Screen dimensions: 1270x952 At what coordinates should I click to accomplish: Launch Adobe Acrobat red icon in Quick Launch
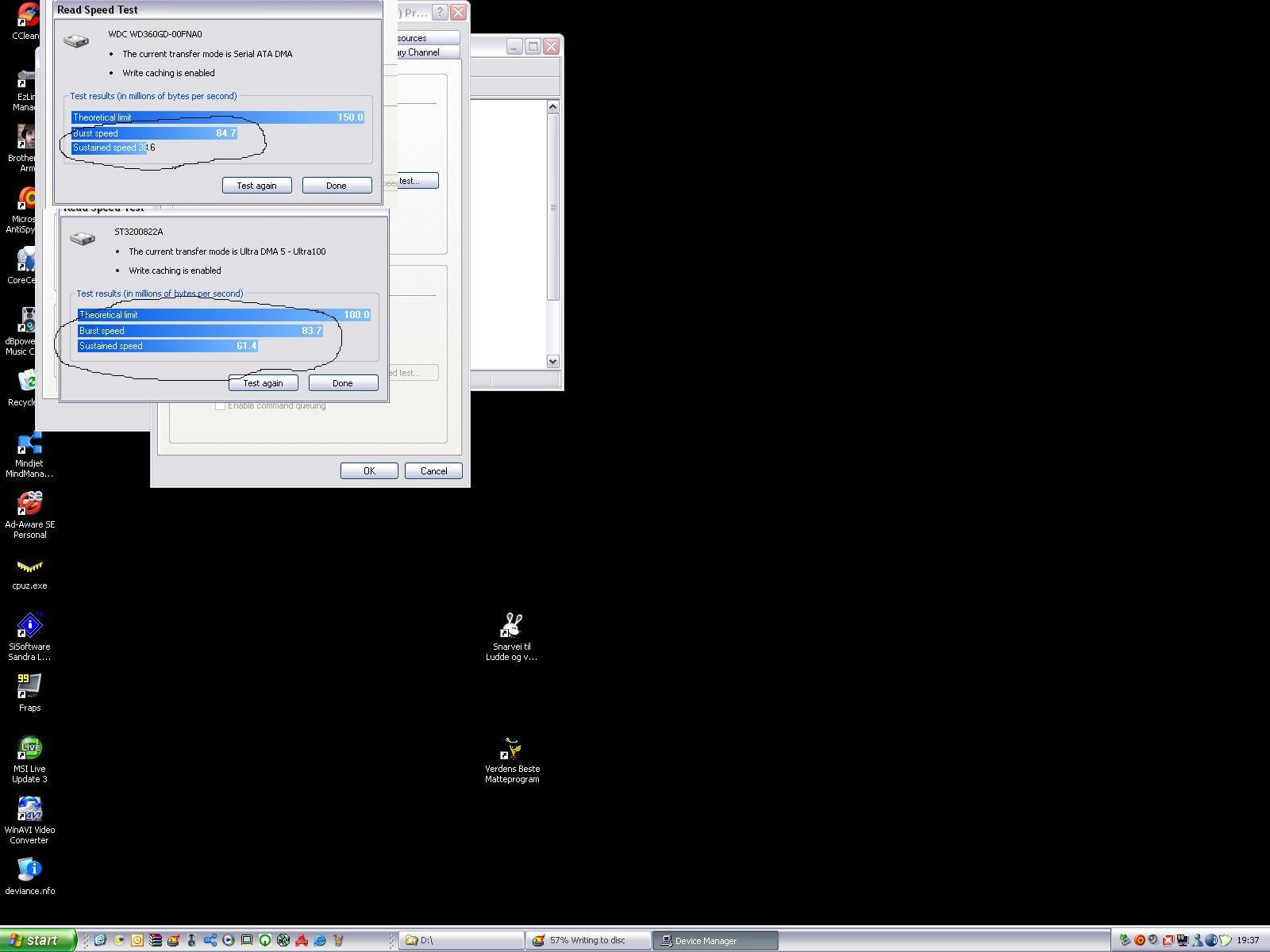point(302,940)
